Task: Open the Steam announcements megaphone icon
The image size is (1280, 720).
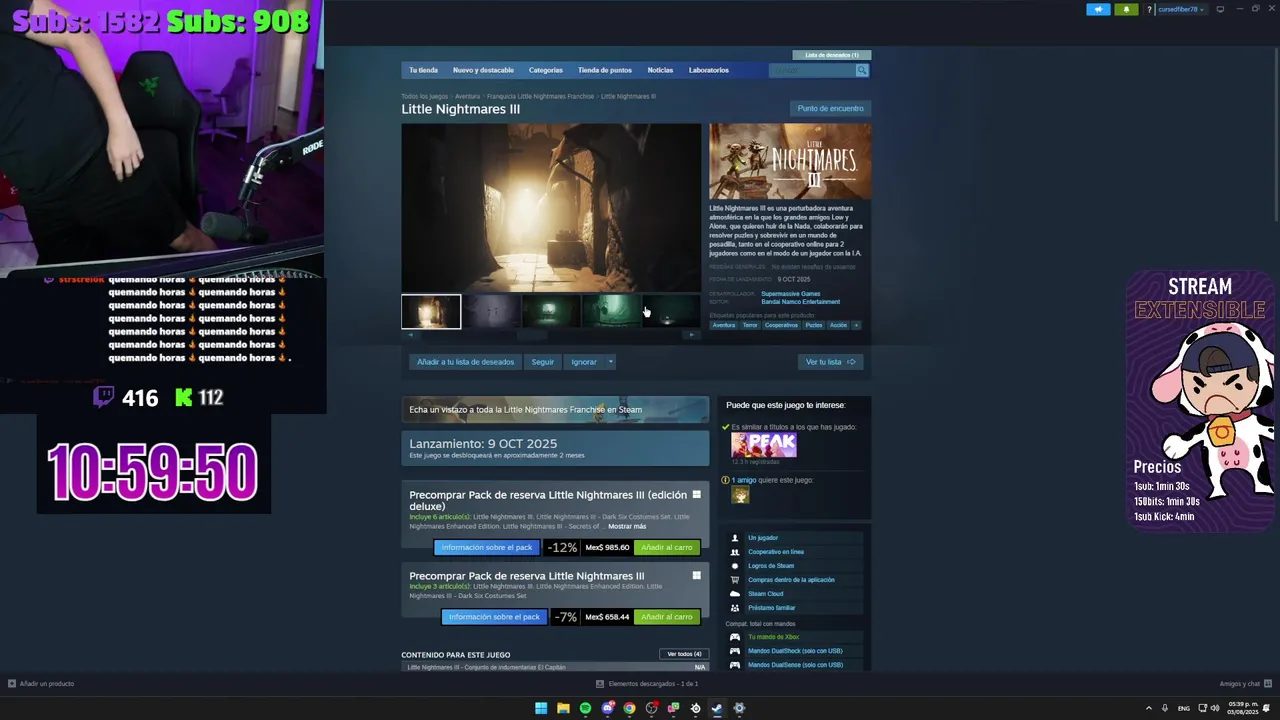Action: click(x=1098, y=9)
